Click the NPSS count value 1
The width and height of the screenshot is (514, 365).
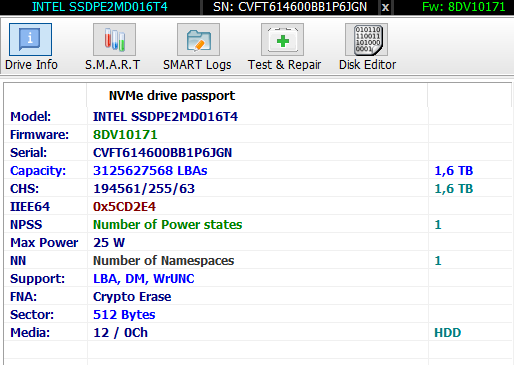click(x=438, y=225)
